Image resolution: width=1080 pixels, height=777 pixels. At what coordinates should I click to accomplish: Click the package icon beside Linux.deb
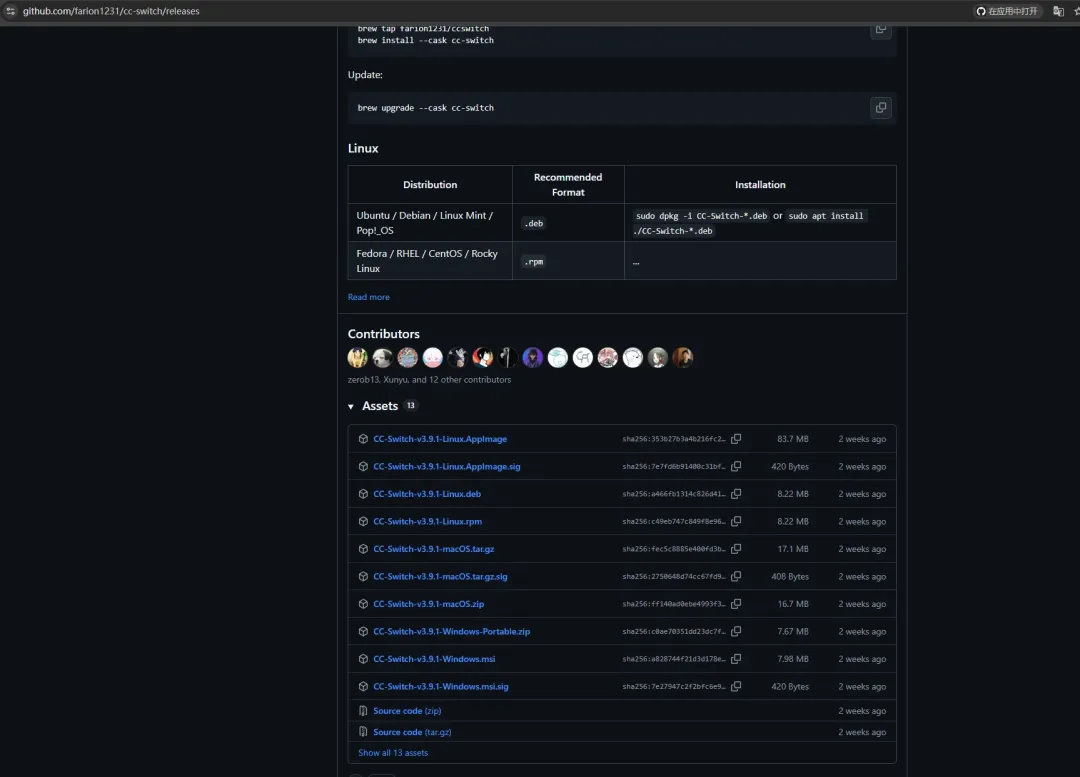(363, 494)
